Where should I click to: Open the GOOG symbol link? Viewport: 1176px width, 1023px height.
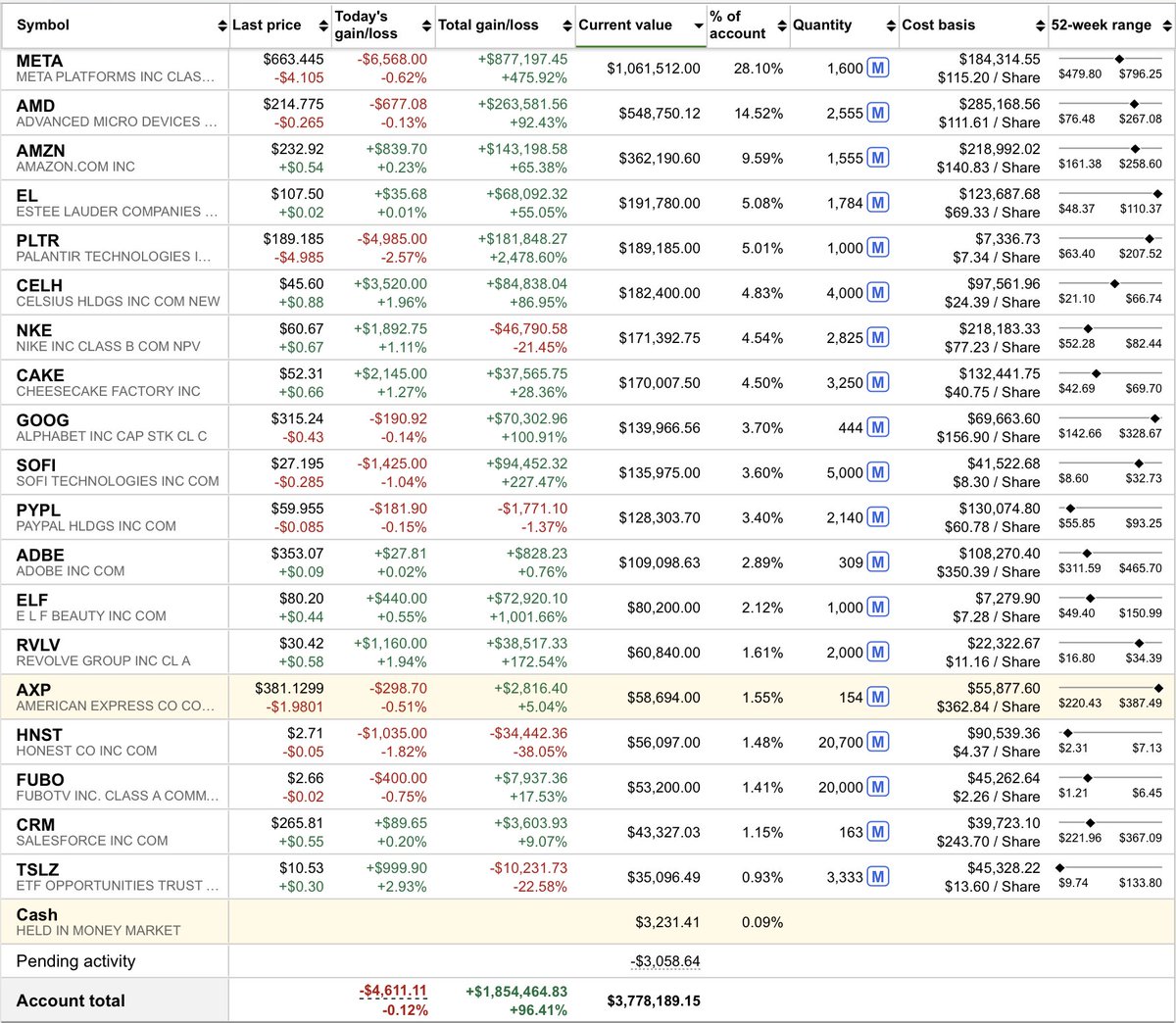[42, 420]
